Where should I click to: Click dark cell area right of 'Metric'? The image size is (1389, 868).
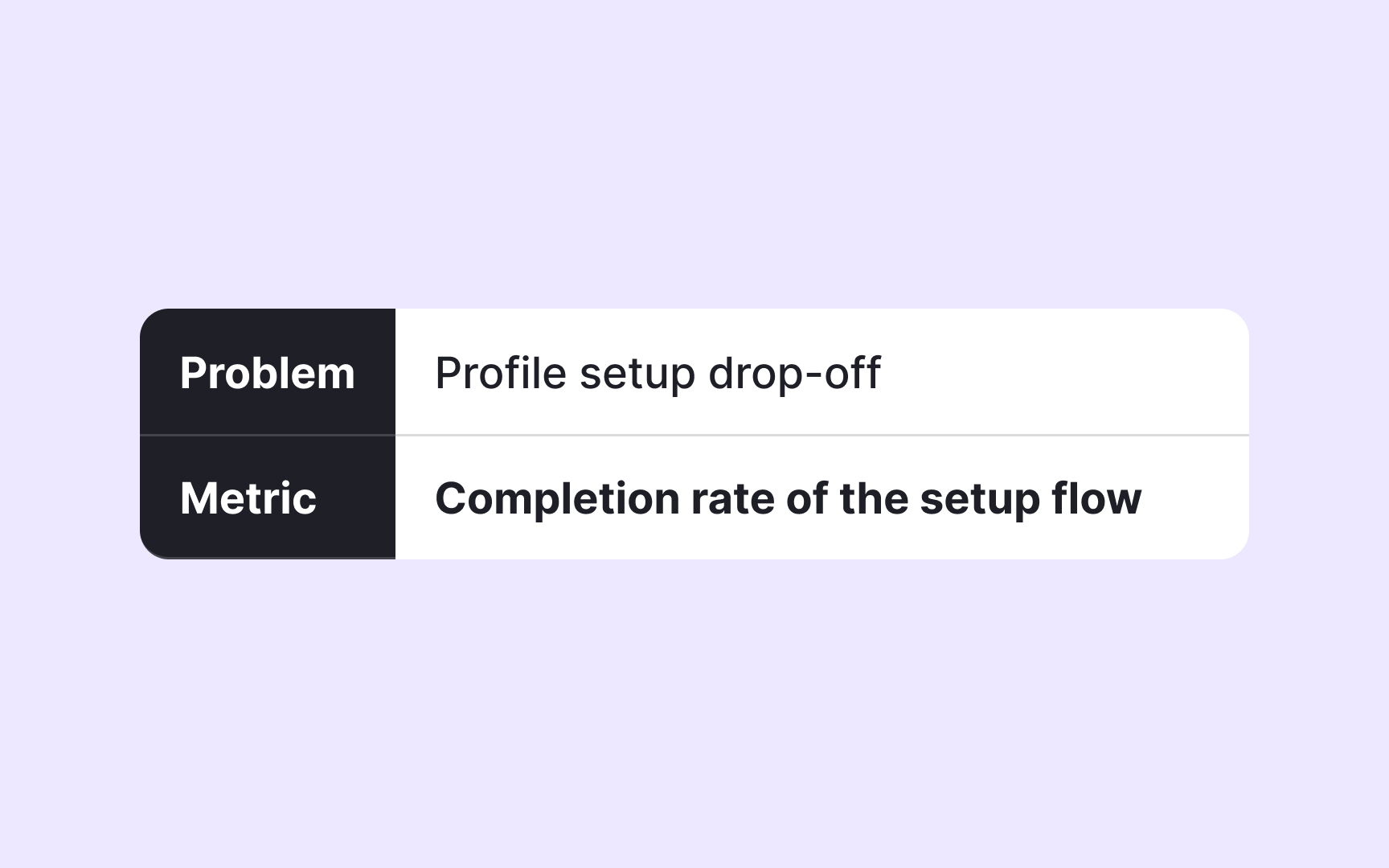pyautogui.click(x=358, y=498)
